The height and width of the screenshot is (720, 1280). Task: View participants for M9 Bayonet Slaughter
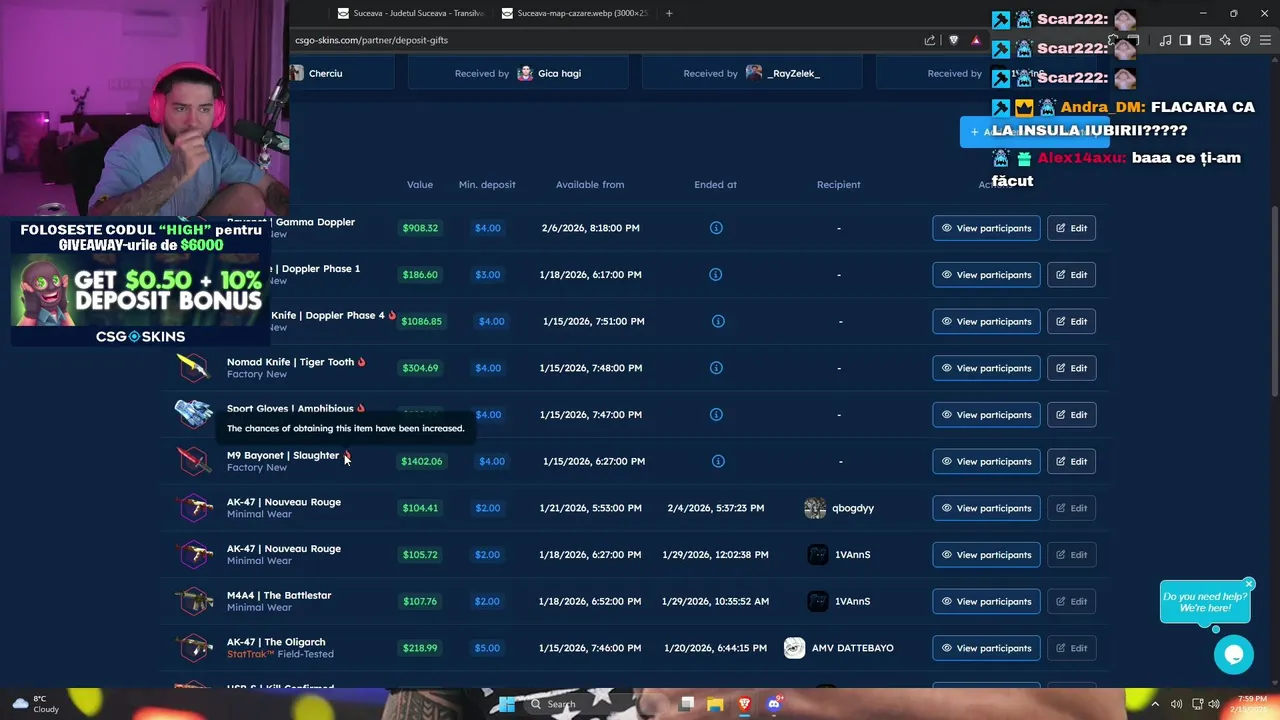tap(986, 461)
